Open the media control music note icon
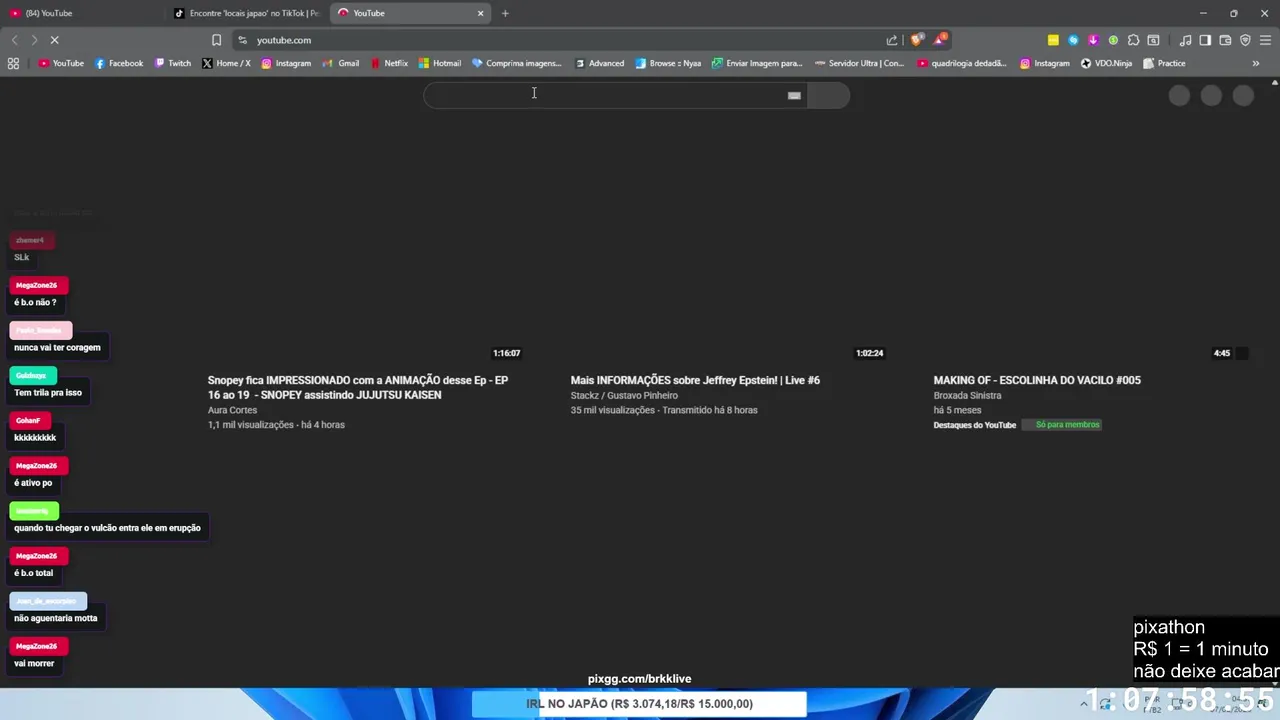The image size is (1280, 720). click(x=1185, y=40)
